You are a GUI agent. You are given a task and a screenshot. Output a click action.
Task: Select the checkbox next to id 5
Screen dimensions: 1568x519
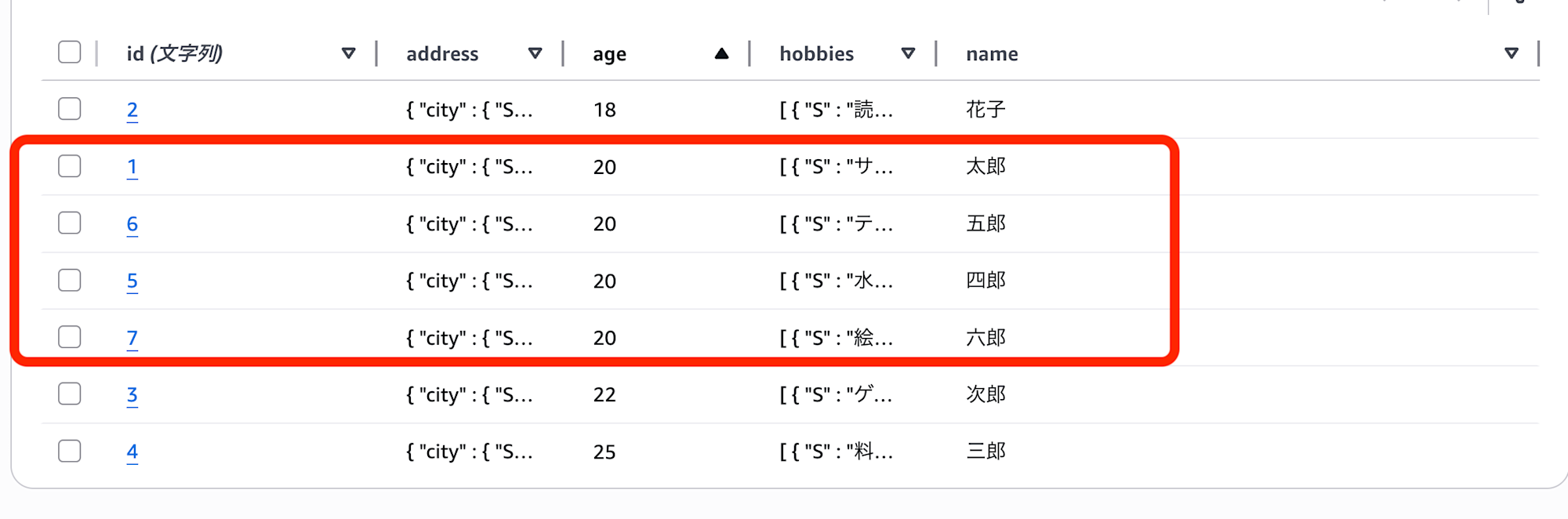click(x=69, y=280)
